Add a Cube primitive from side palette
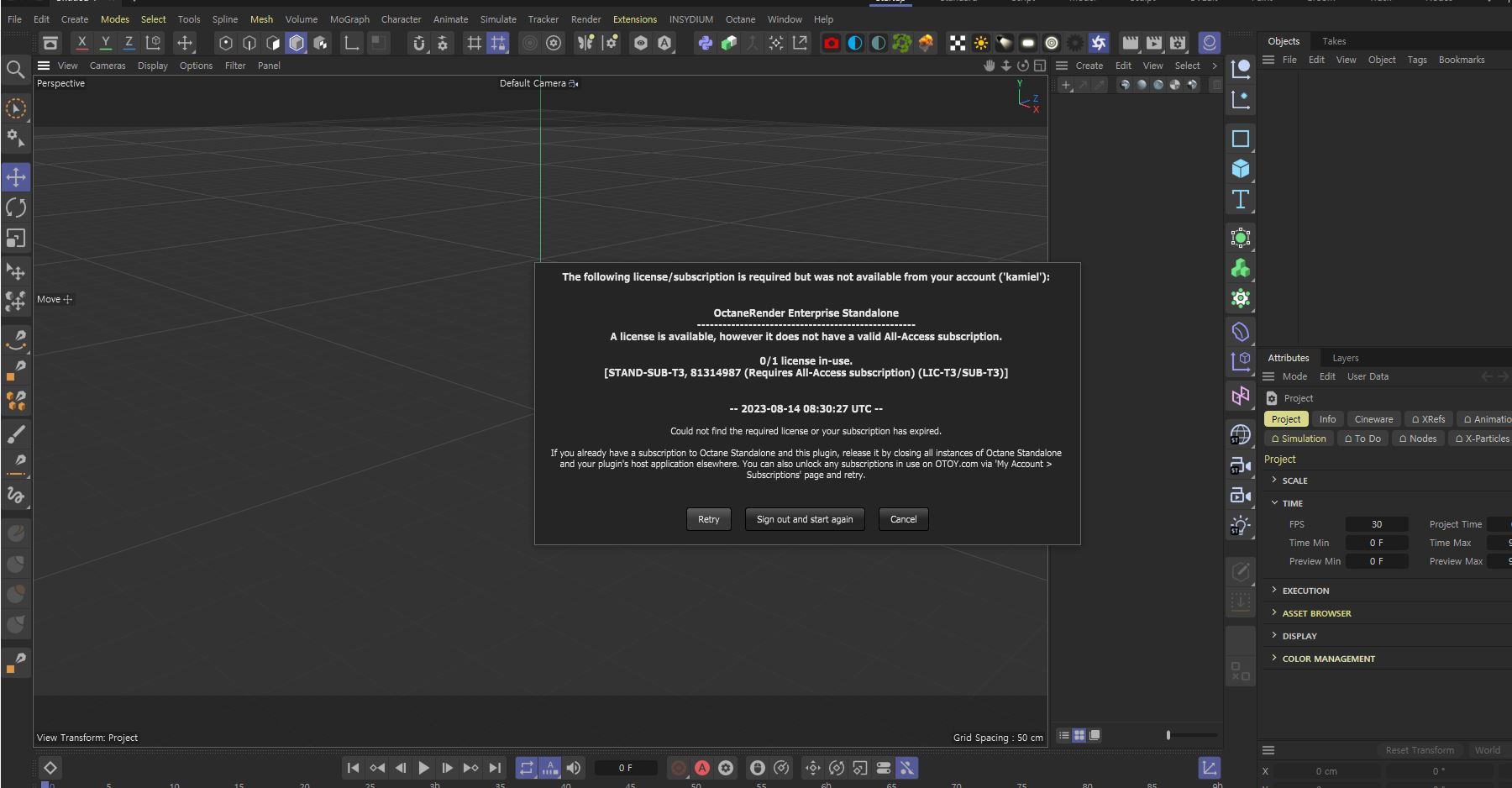Viewport: 1512px width, 788px height. tap(1241, 169)
